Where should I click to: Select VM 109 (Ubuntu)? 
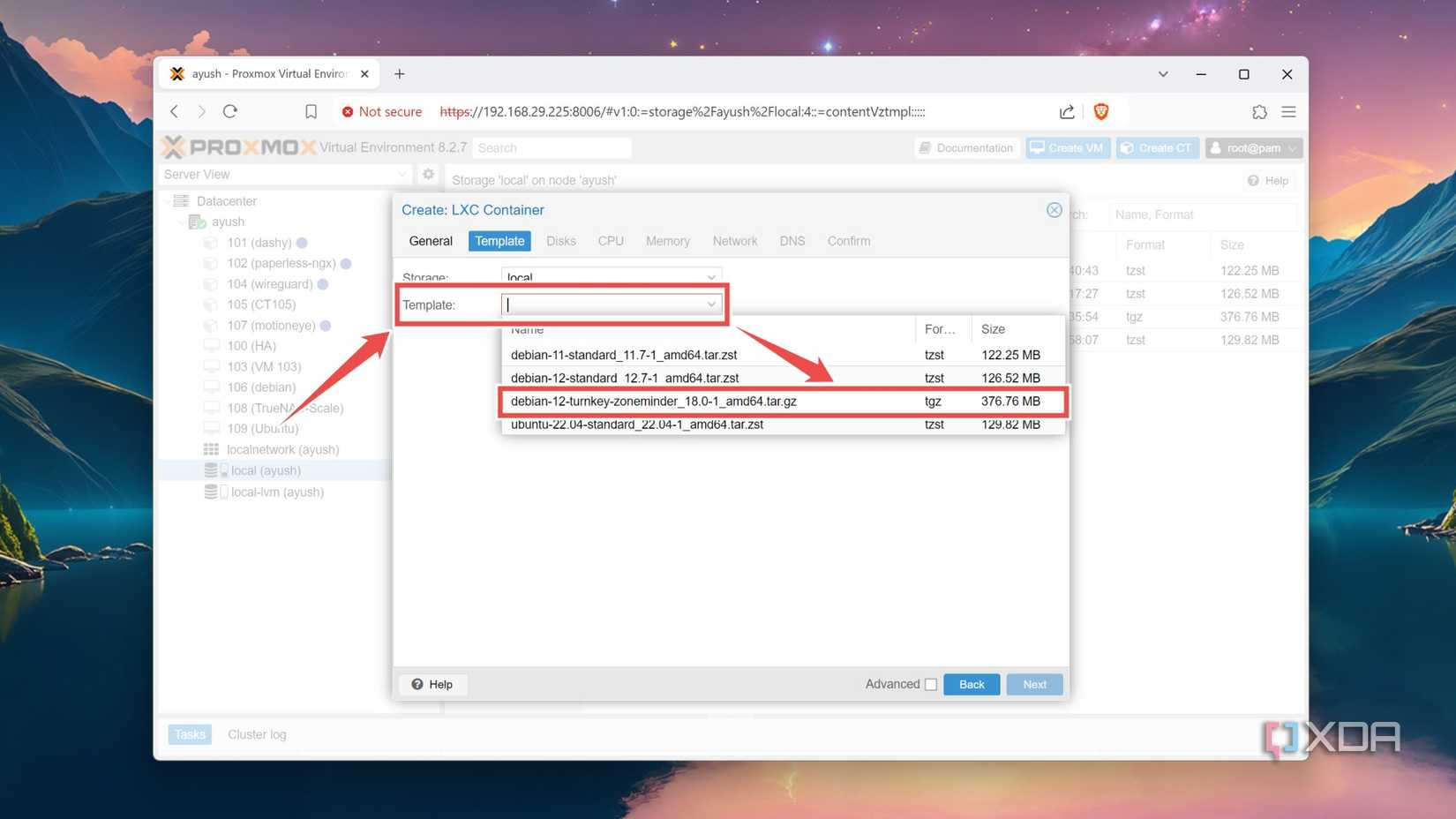pos(262,429)
